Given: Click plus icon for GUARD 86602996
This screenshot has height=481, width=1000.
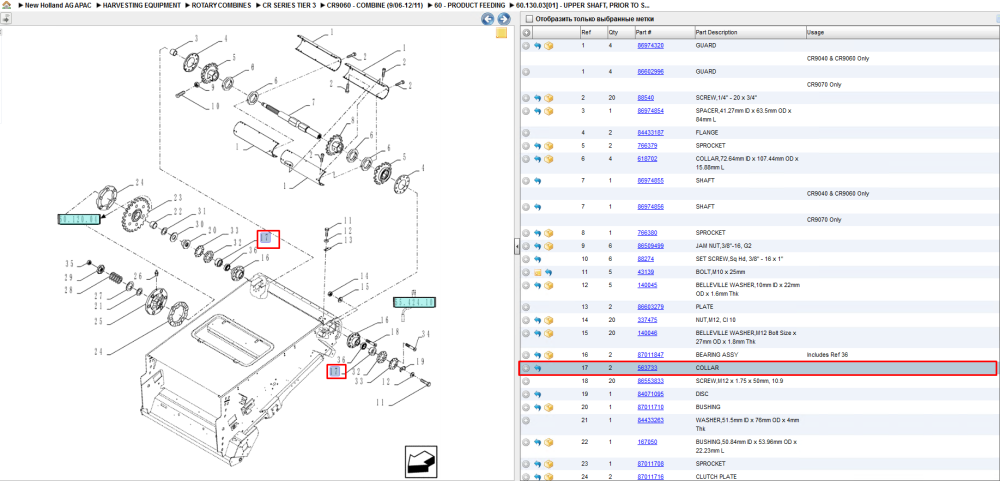Looking at the screenshot, I should (x=526, y=72).
